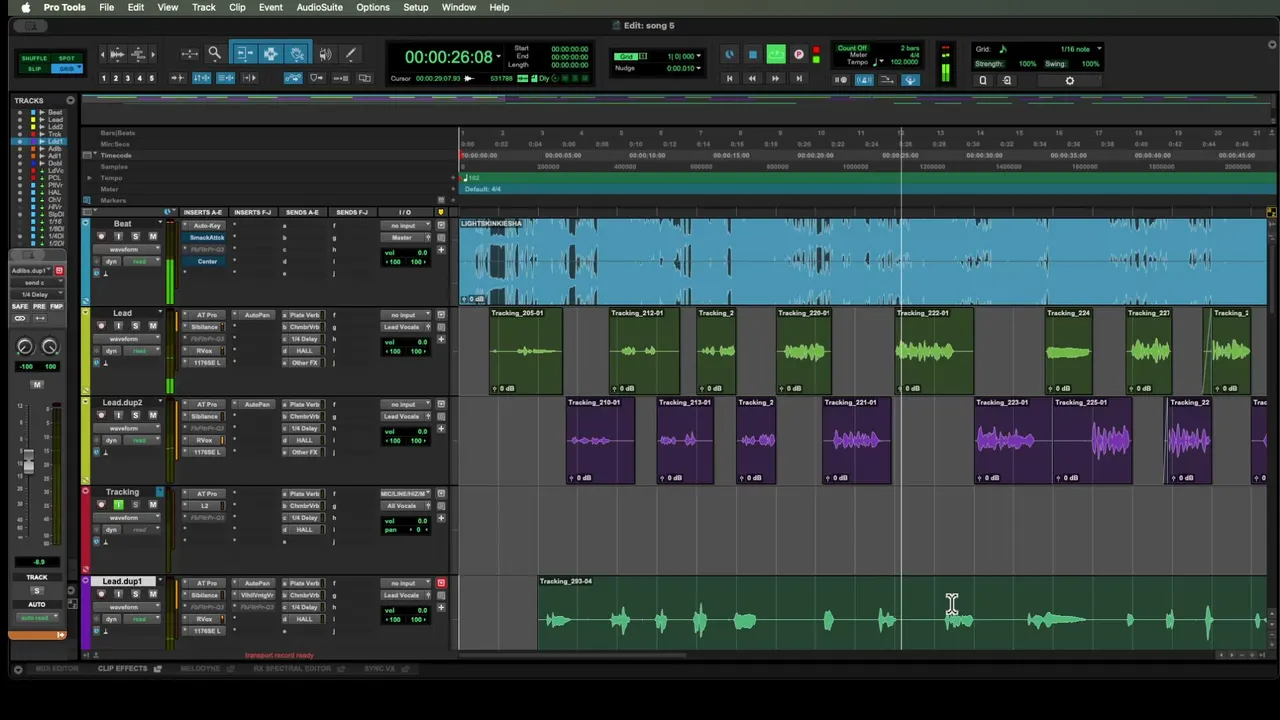Screen dimensions: 1280x720
Task: Click the Pro Tools application menu
Action: 65,7
